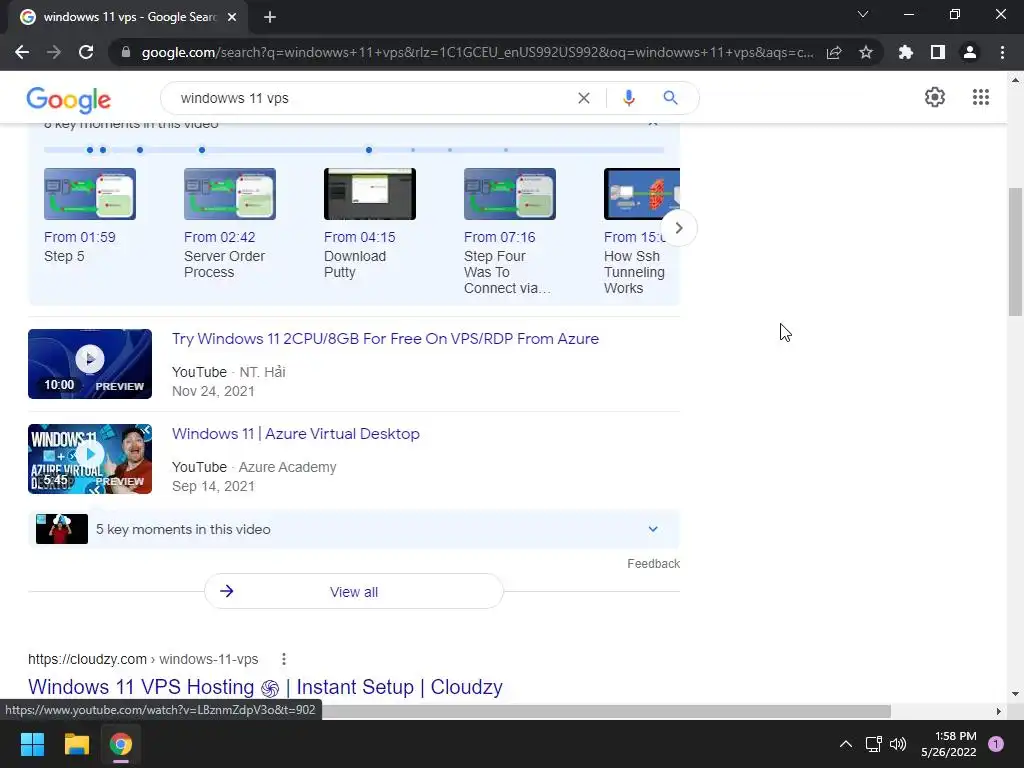Click horizontal scrollbar right arrow
Screen dimensions: 1024x768
[x=998, y=711]
